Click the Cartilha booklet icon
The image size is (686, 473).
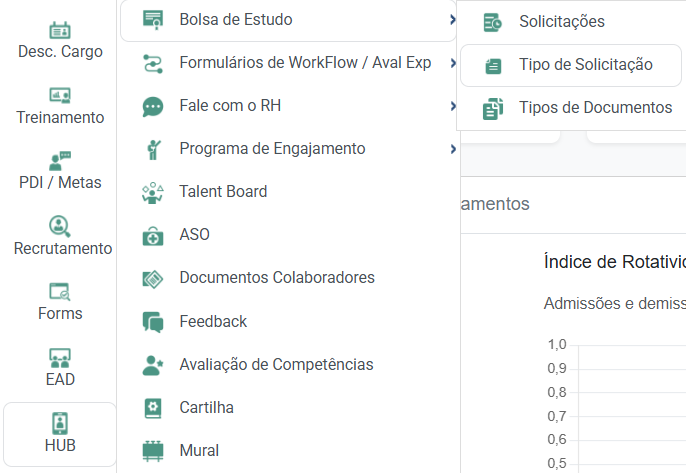[x=153, y=408]
